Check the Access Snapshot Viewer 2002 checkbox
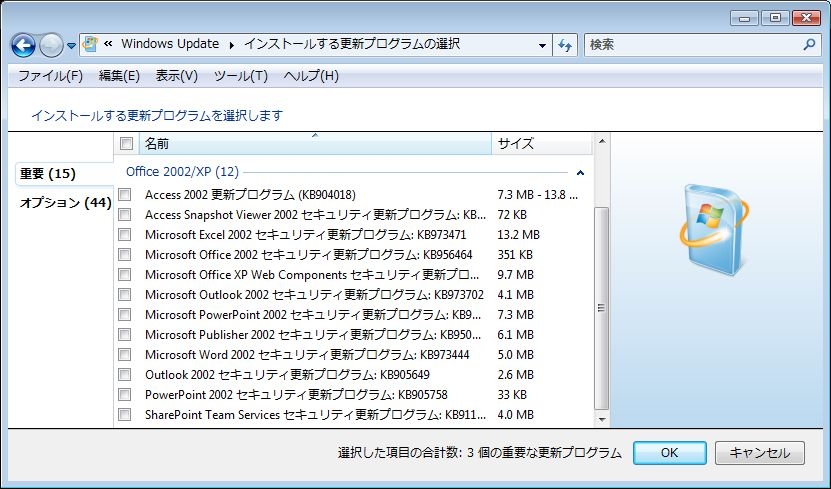This screenshot has width=831, height=489. 125,215
